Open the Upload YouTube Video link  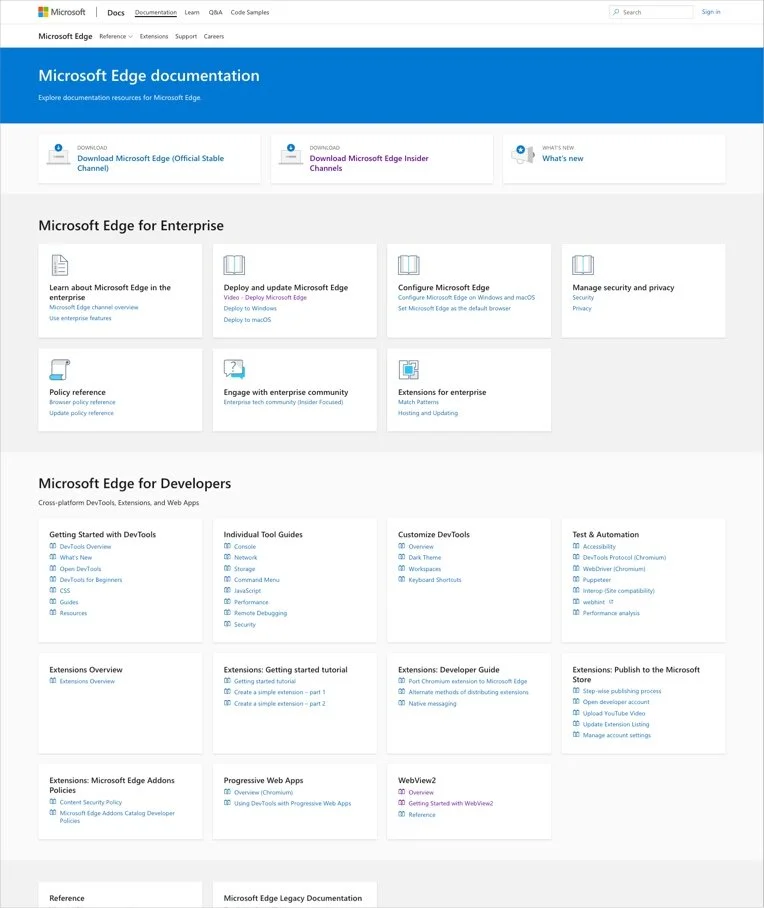[x=614, y=713]
